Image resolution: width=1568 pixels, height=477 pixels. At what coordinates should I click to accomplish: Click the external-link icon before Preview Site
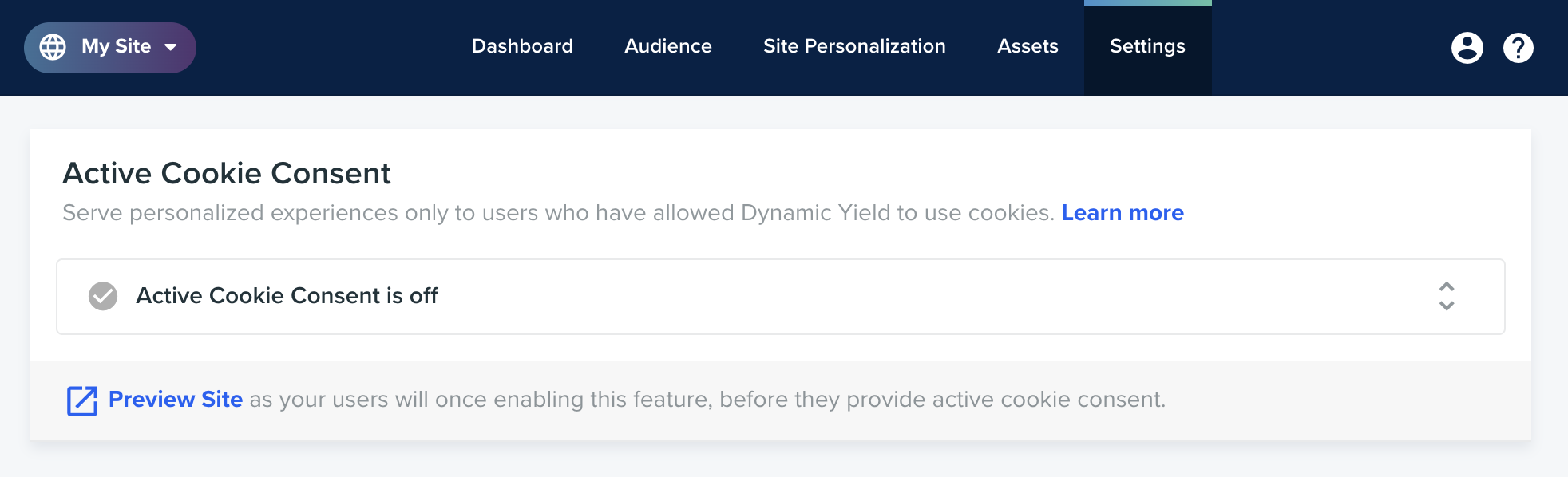tap(82, 400)
